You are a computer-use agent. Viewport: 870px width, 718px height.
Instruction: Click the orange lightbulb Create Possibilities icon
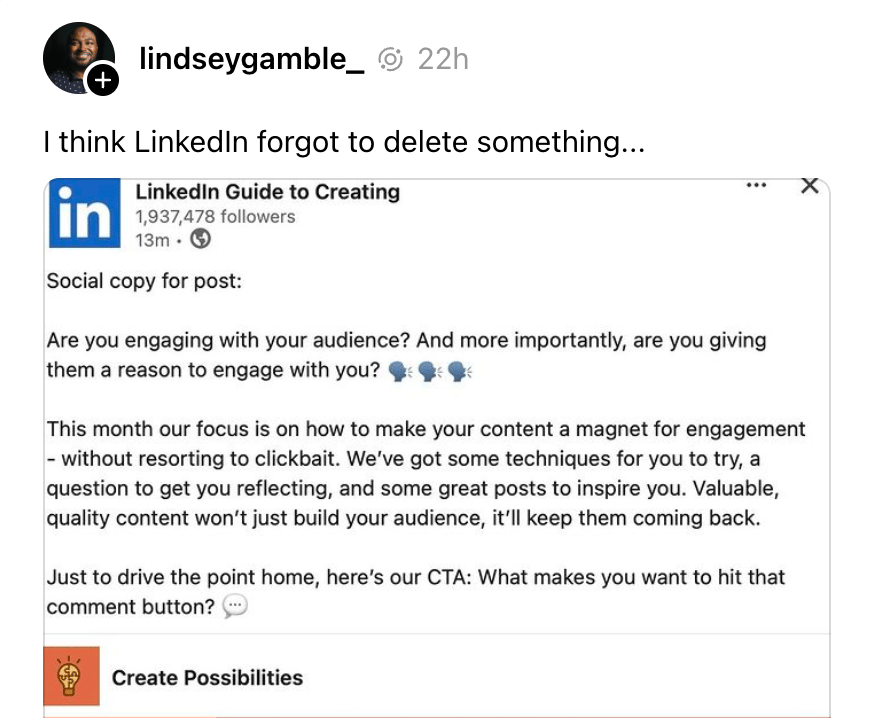click(x=72, y=676)
